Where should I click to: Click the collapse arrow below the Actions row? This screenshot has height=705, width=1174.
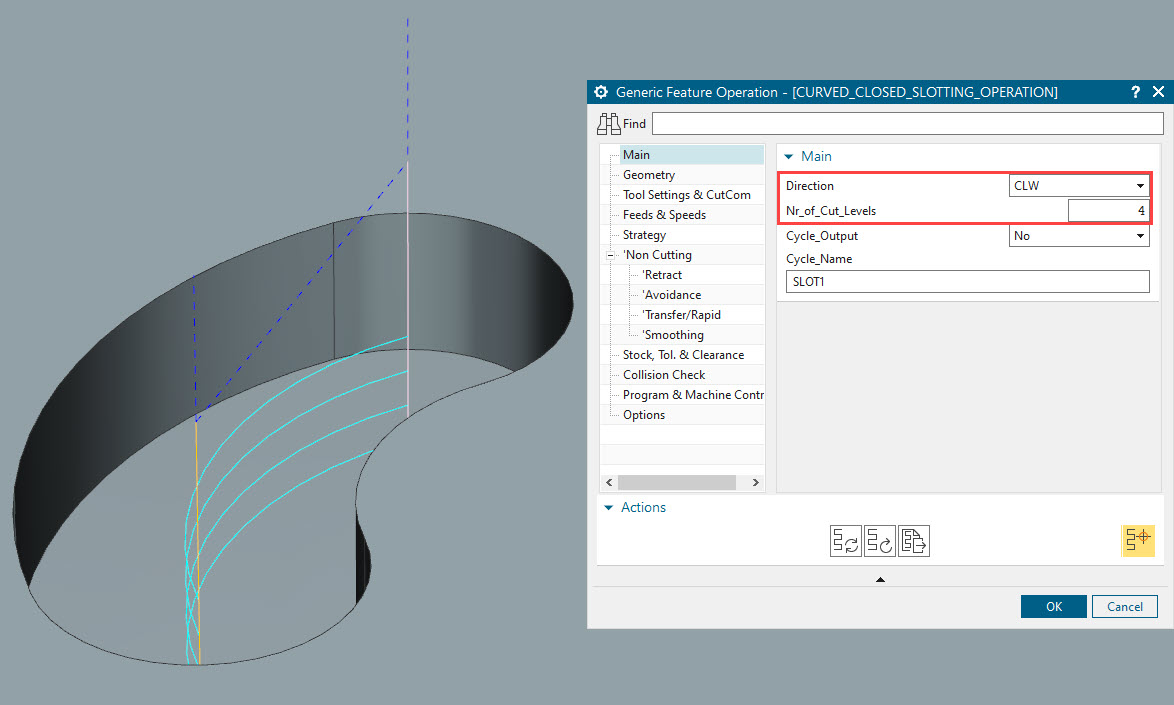(x=880, y=578)
